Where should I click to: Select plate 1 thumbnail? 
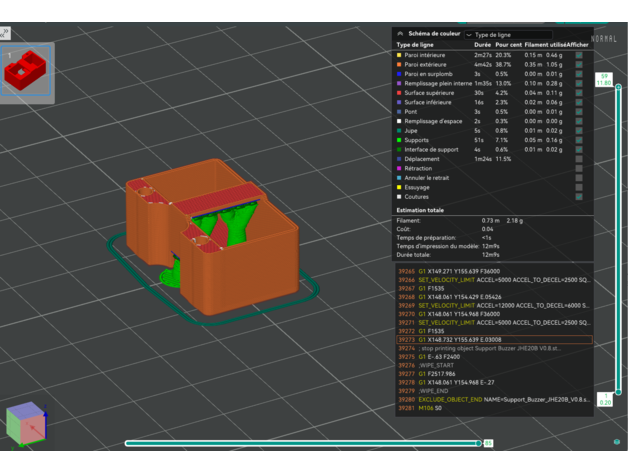click(25, 72)
